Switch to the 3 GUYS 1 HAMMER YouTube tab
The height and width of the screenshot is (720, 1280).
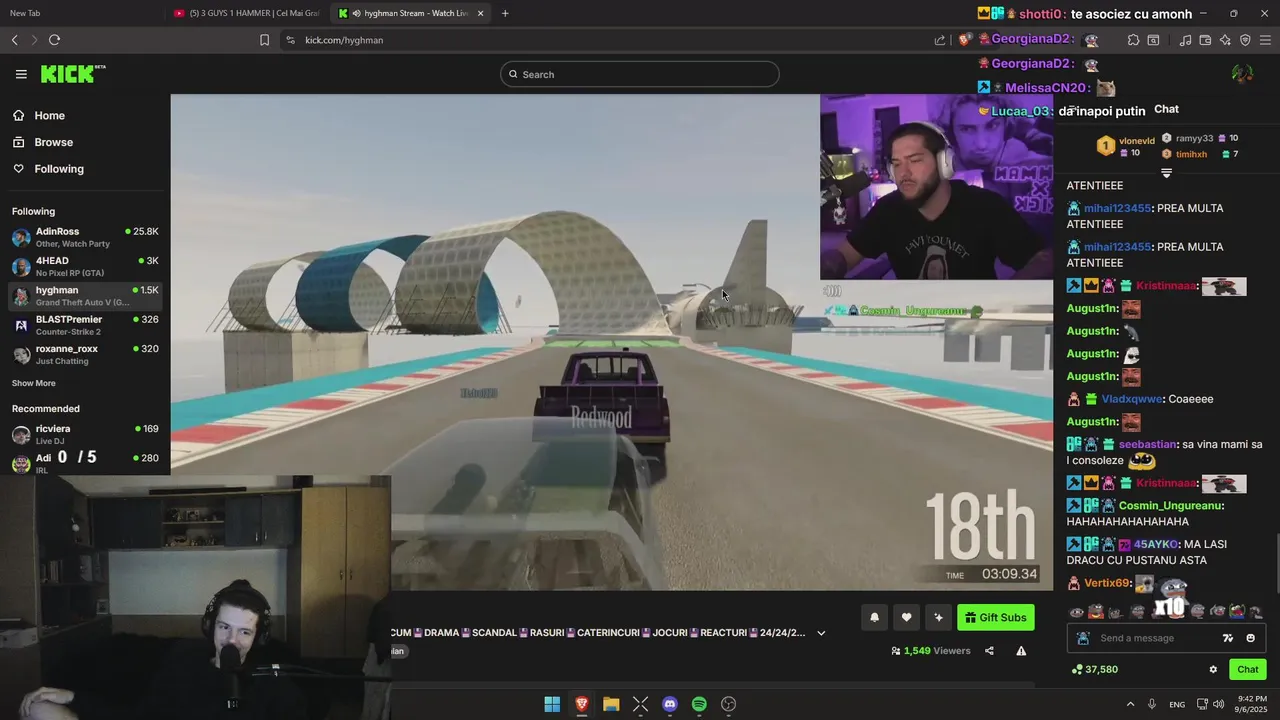tap(247, 13)
